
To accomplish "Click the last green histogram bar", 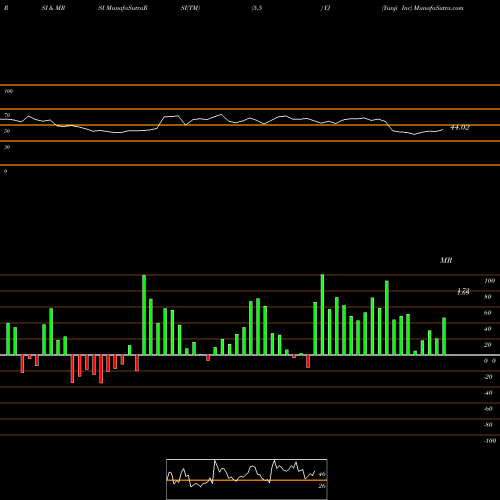I will click(x=444, y=336).
